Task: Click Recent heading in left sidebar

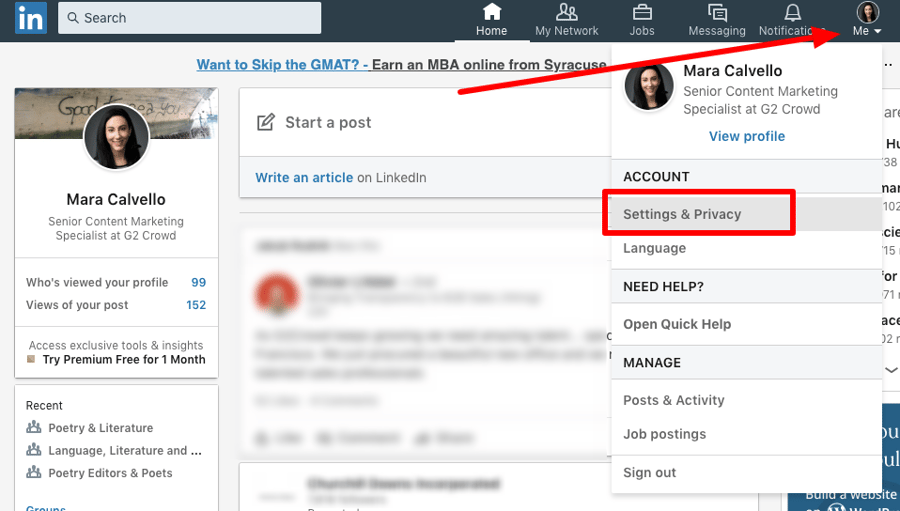Action: pos(44,405)
